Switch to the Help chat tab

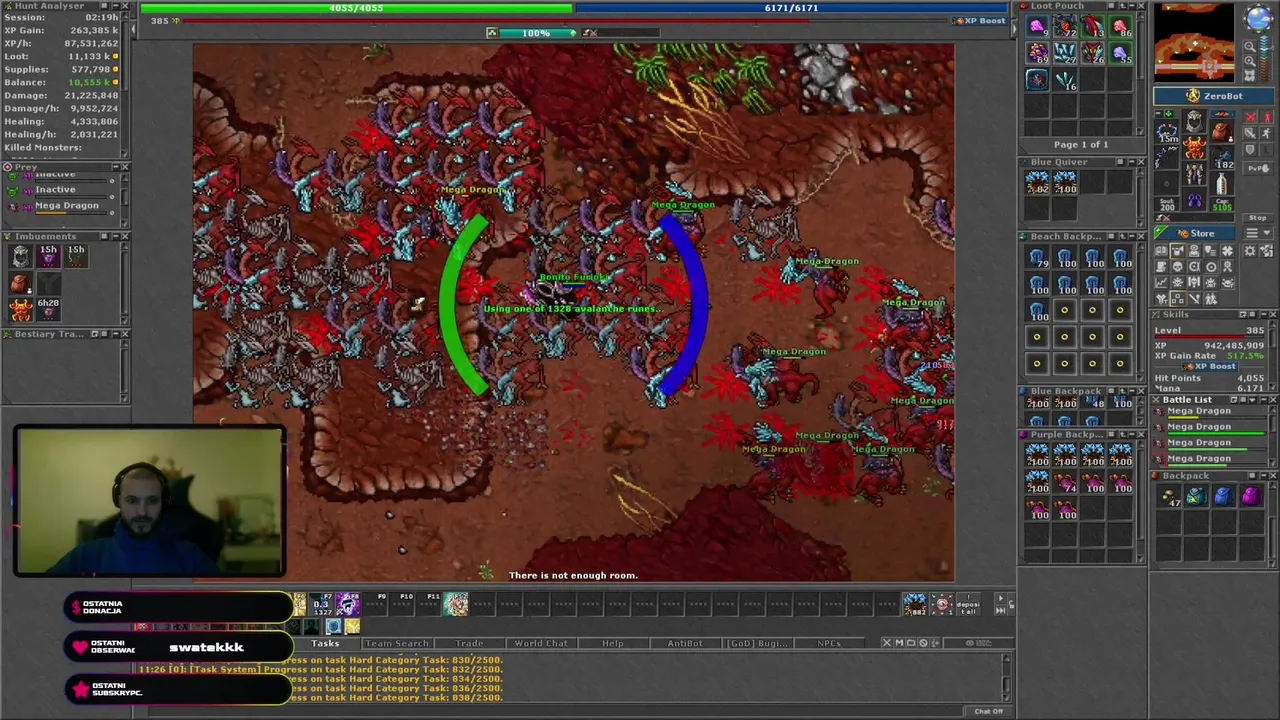[613, 643]
